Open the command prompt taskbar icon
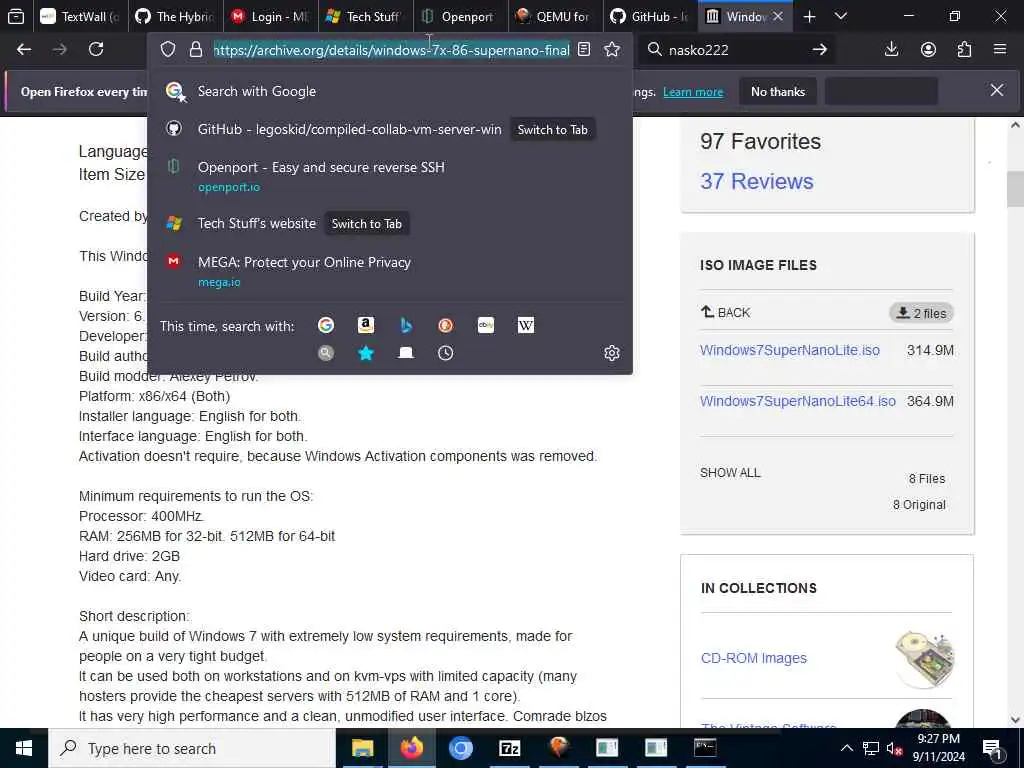The width and height of the screenshot is (1024, 768). [x=705, y=748]
